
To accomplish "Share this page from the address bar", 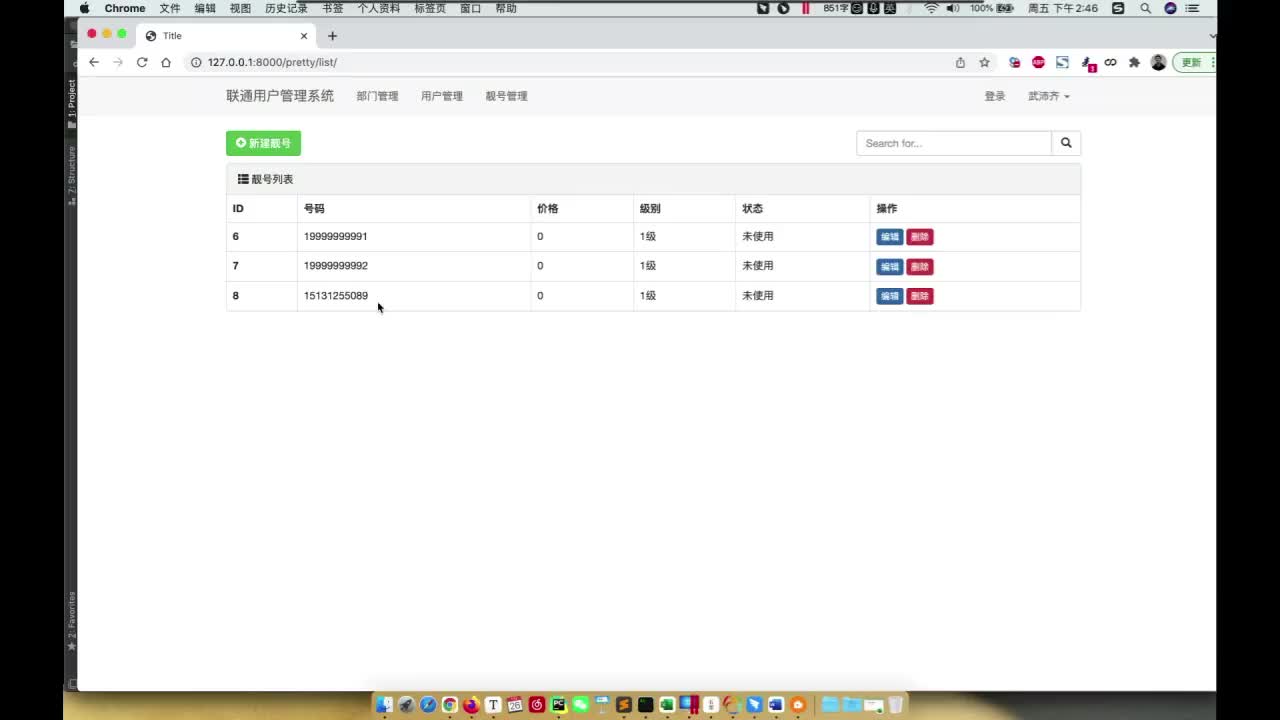I will 960,62.
